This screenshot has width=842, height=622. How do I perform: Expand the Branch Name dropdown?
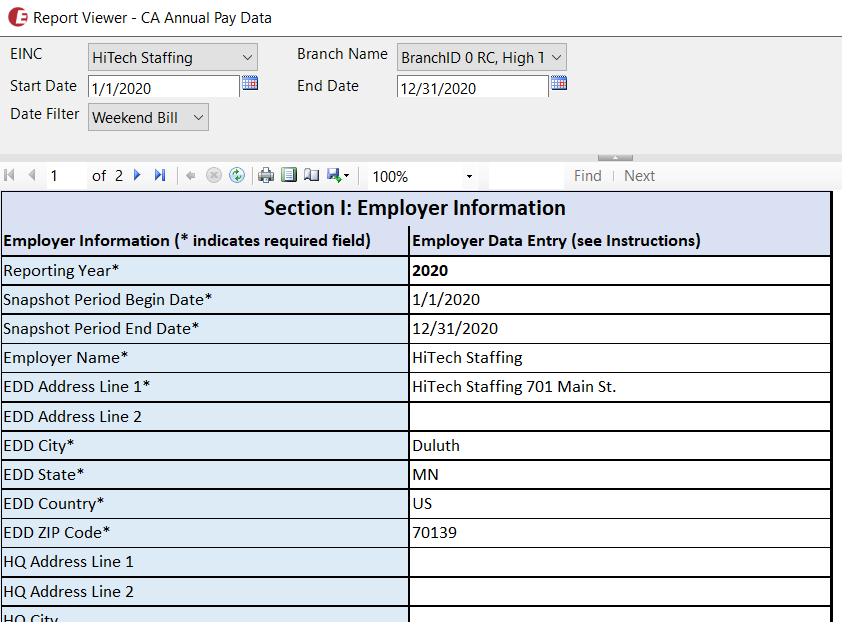click(481, 58)
